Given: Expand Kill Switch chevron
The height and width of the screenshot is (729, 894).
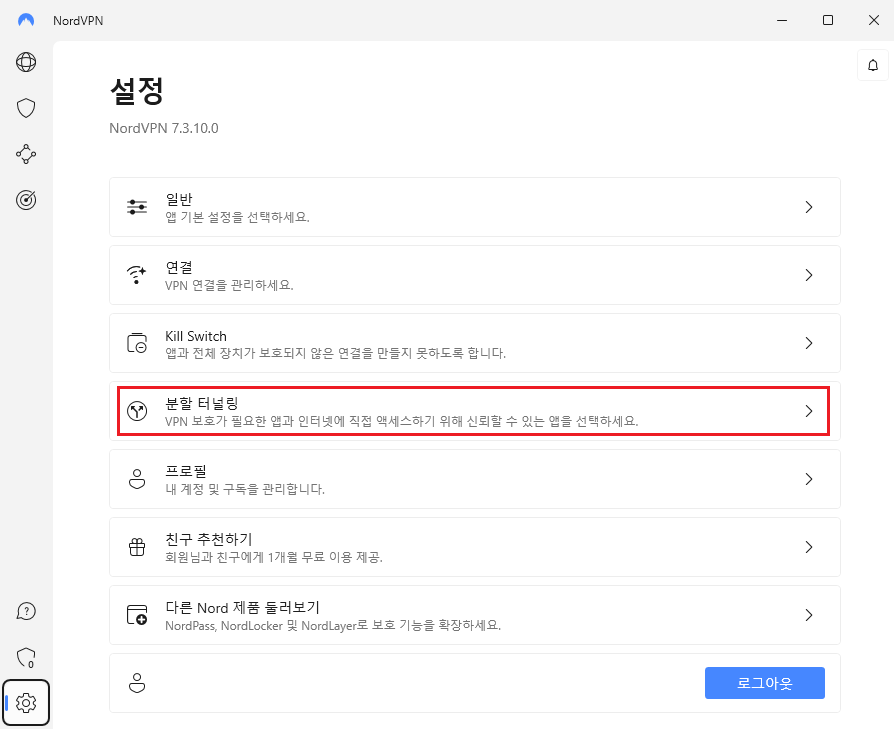Looking at the screenshot, I should pyautogui.click(x=808, y=343).
